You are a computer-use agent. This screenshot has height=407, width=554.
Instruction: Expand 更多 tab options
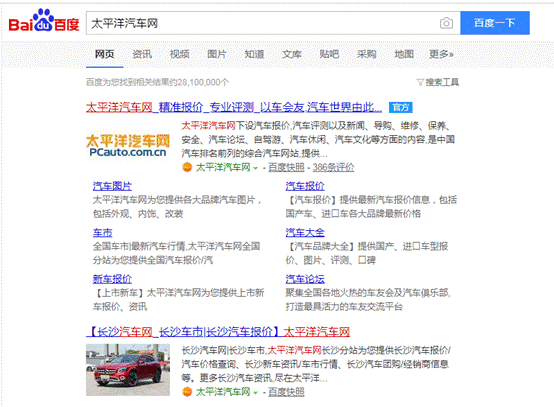441,54
